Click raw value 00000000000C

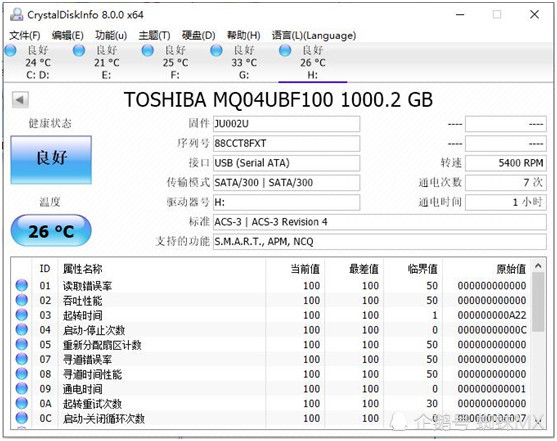[x=492, y=330]
